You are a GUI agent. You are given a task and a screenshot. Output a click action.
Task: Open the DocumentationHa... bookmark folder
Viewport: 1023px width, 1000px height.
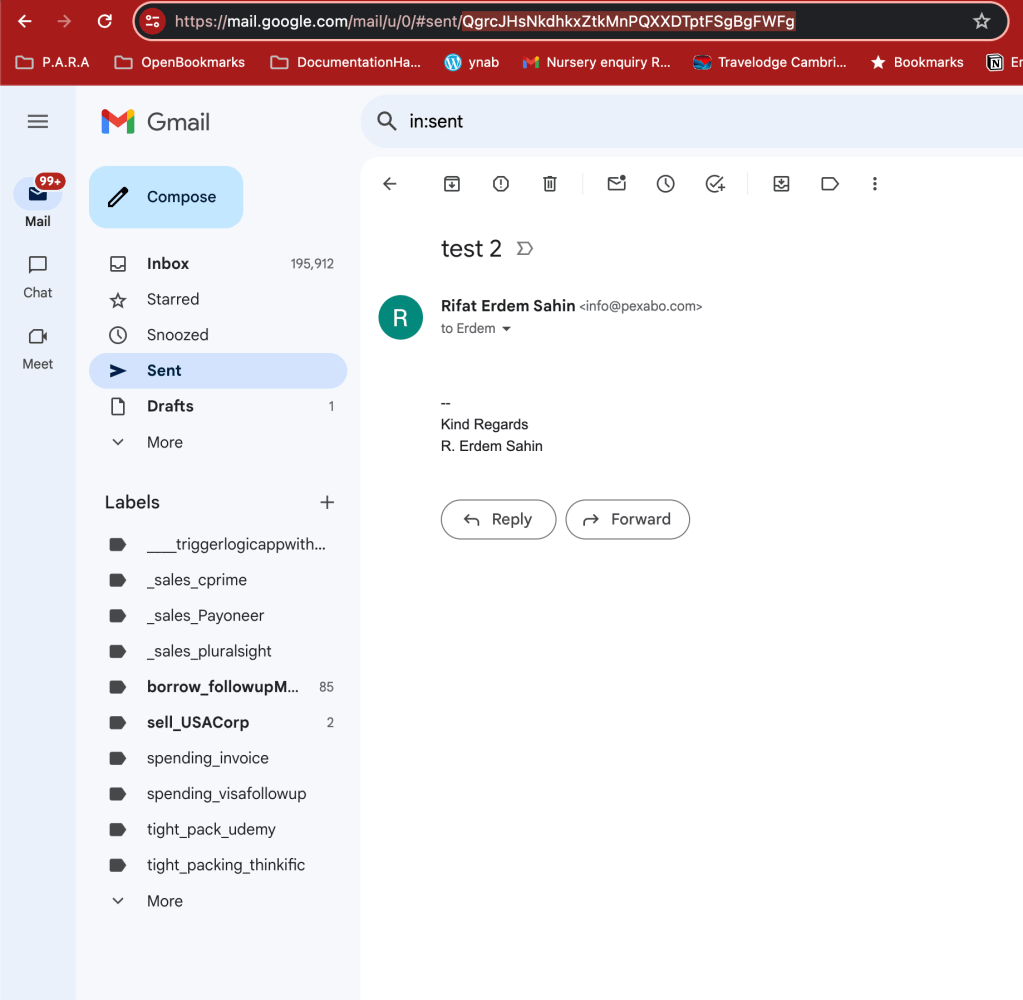click(346, 63)
